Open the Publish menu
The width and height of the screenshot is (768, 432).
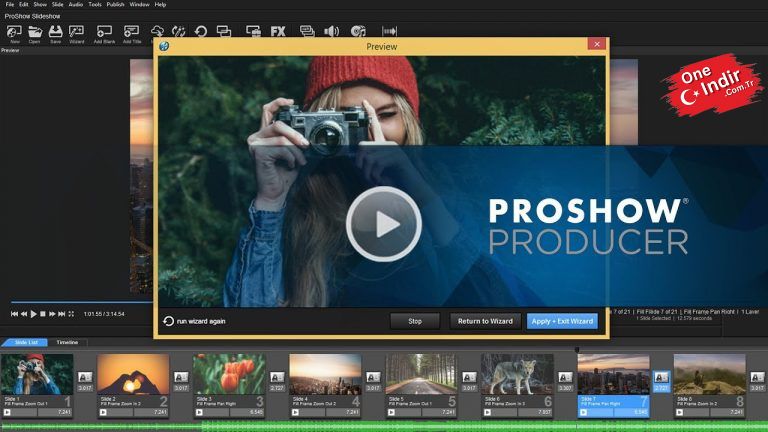tap(115, 4)
